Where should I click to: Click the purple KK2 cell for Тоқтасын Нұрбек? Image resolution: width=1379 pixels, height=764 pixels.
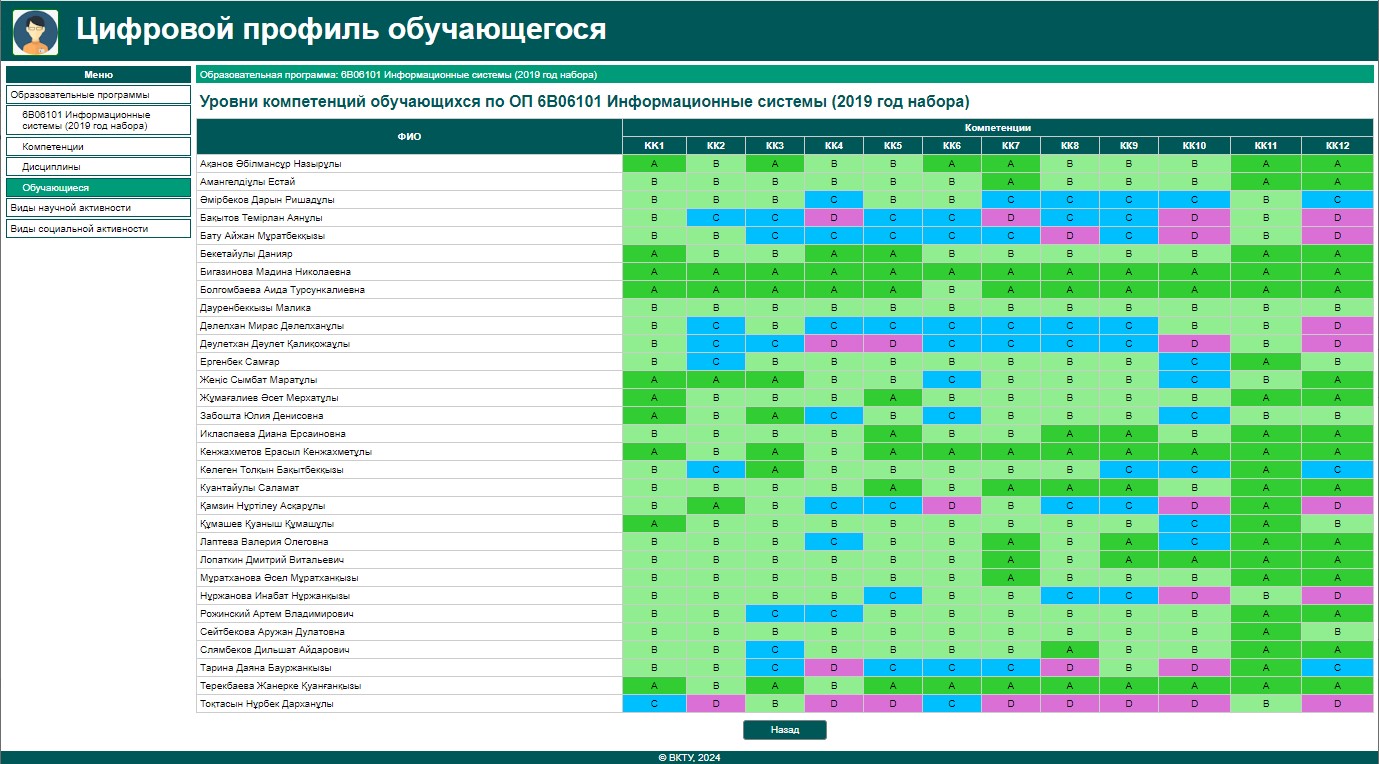(x=715, y=704)
